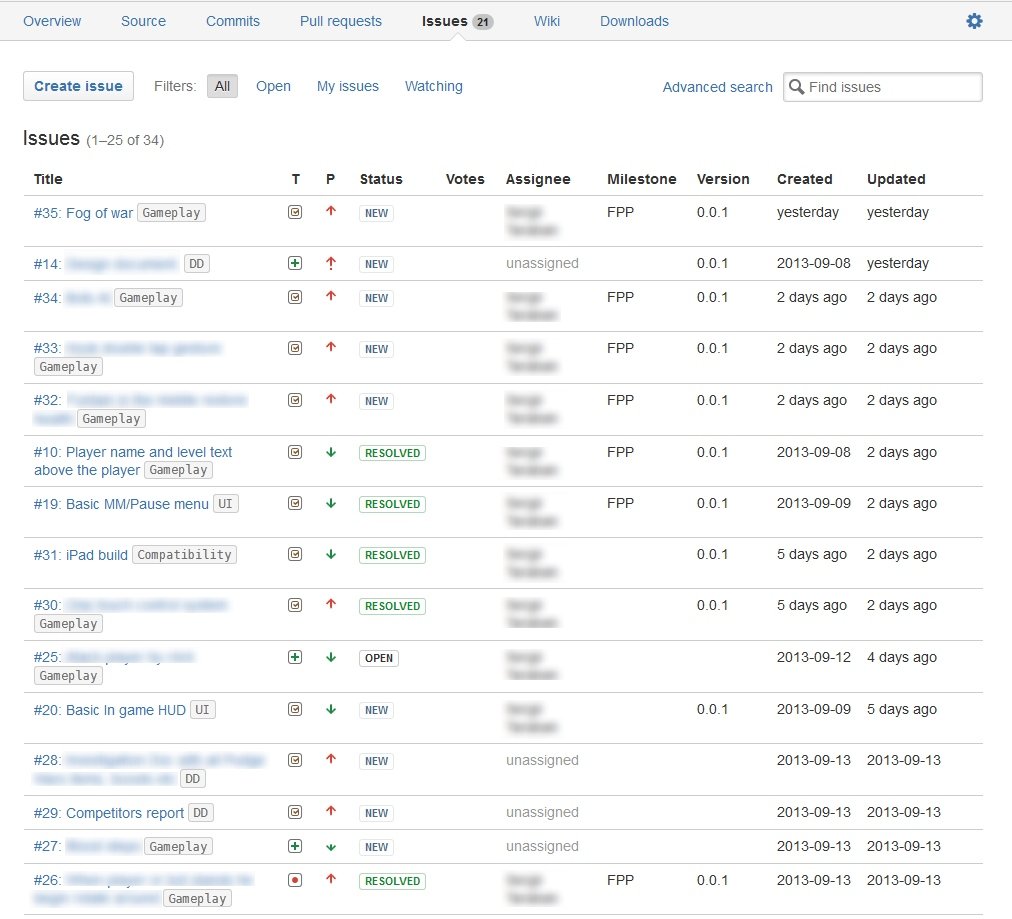Filter by Watching issues
Image resolution: width=1012 pixels, height=919 pixels.
tap(434, 86)
